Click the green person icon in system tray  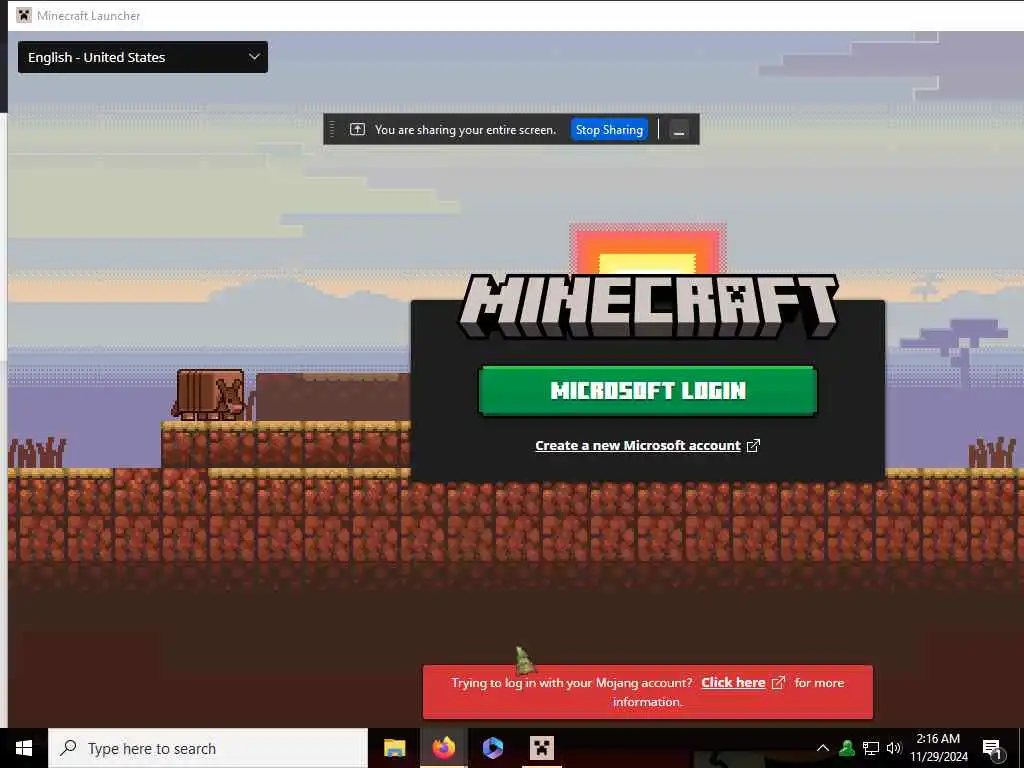pyautogui.click(x=847, y=748)
